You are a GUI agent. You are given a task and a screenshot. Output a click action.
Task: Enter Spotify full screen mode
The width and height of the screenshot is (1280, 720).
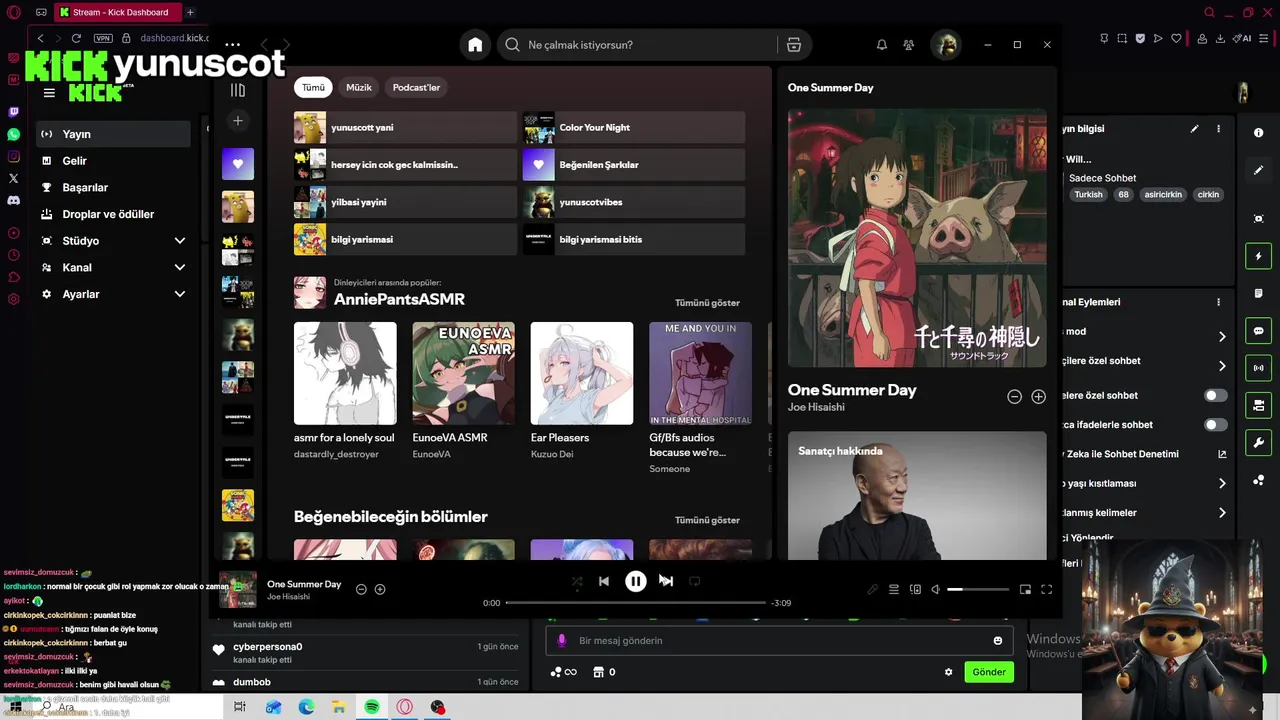[x=1047, y=590]
